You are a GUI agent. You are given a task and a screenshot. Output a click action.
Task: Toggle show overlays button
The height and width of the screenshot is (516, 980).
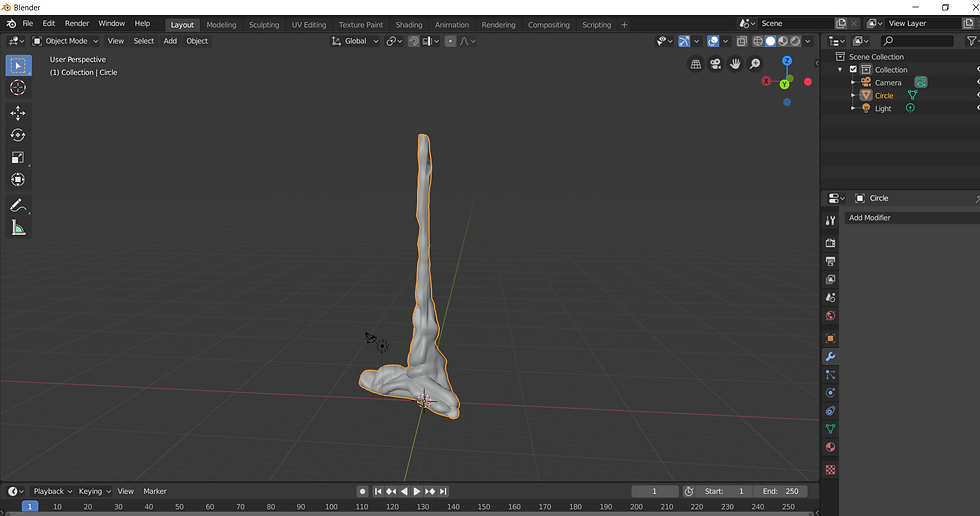[713, 41]
